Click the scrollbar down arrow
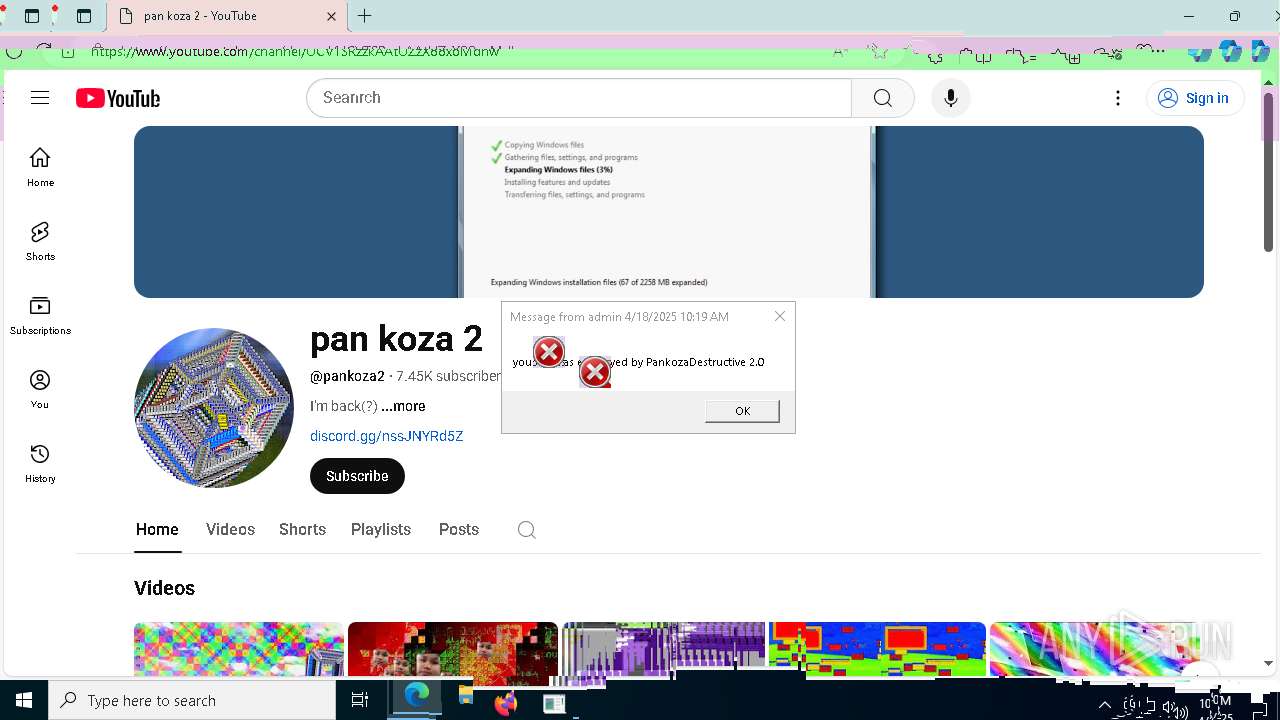This screenshot has height=720, width=1280. pos(1268,663)
